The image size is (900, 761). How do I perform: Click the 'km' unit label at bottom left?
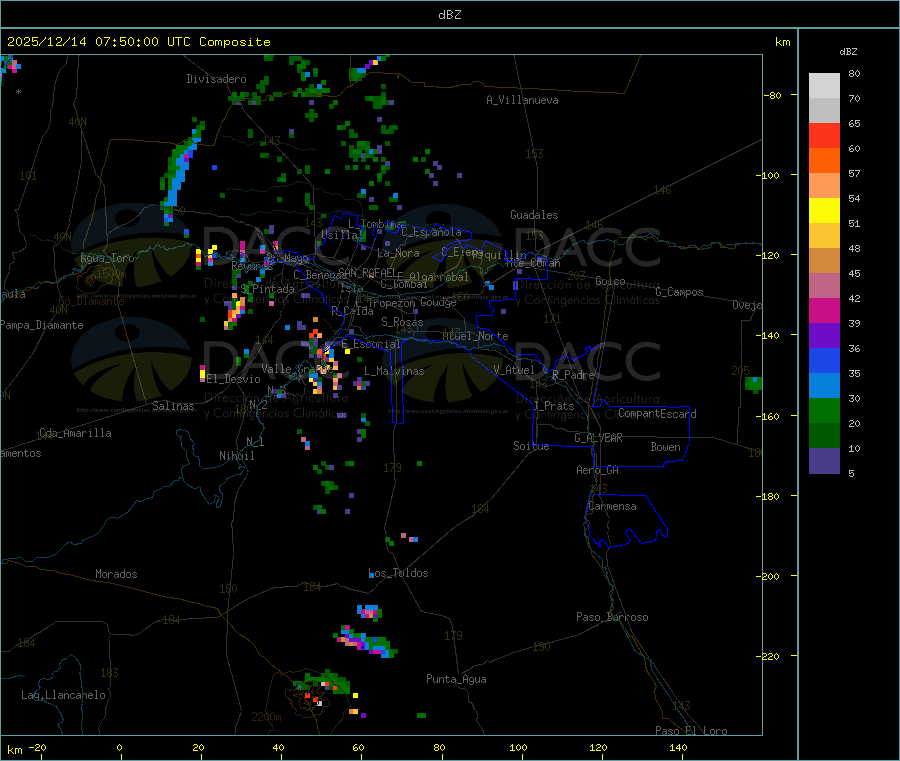(x=14, y=750)
